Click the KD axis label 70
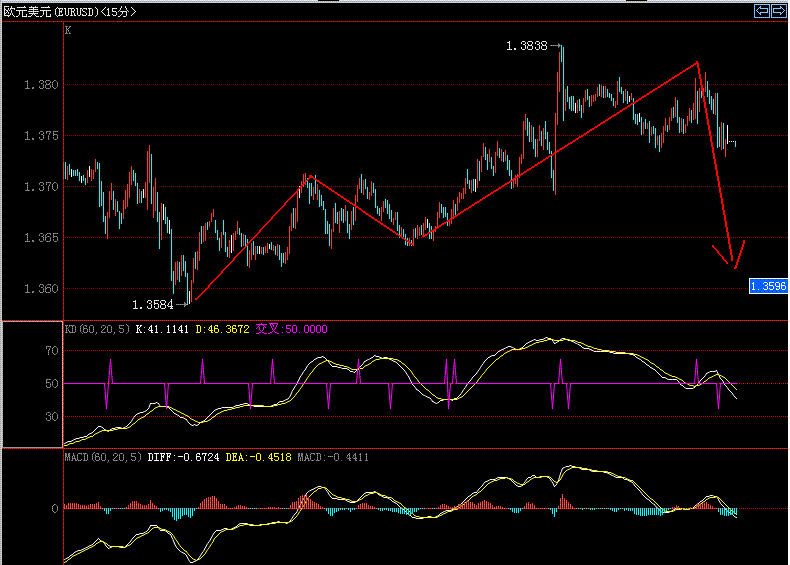The width and height of the screenshot is (790, 565). [x=52, y=351]
